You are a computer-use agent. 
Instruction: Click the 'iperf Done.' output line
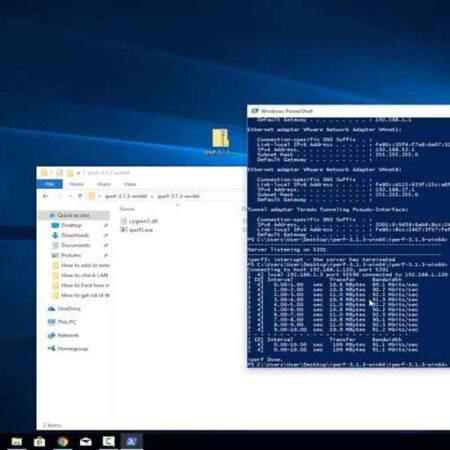point(265,360)
